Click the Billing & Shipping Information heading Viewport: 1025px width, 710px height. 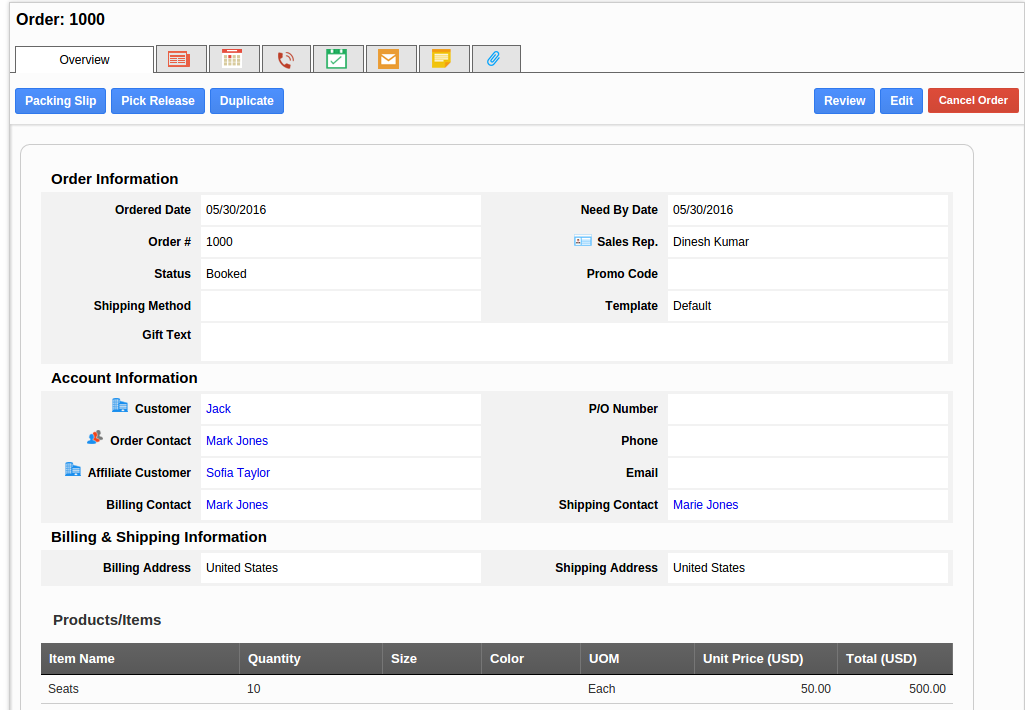pos(159,537)
